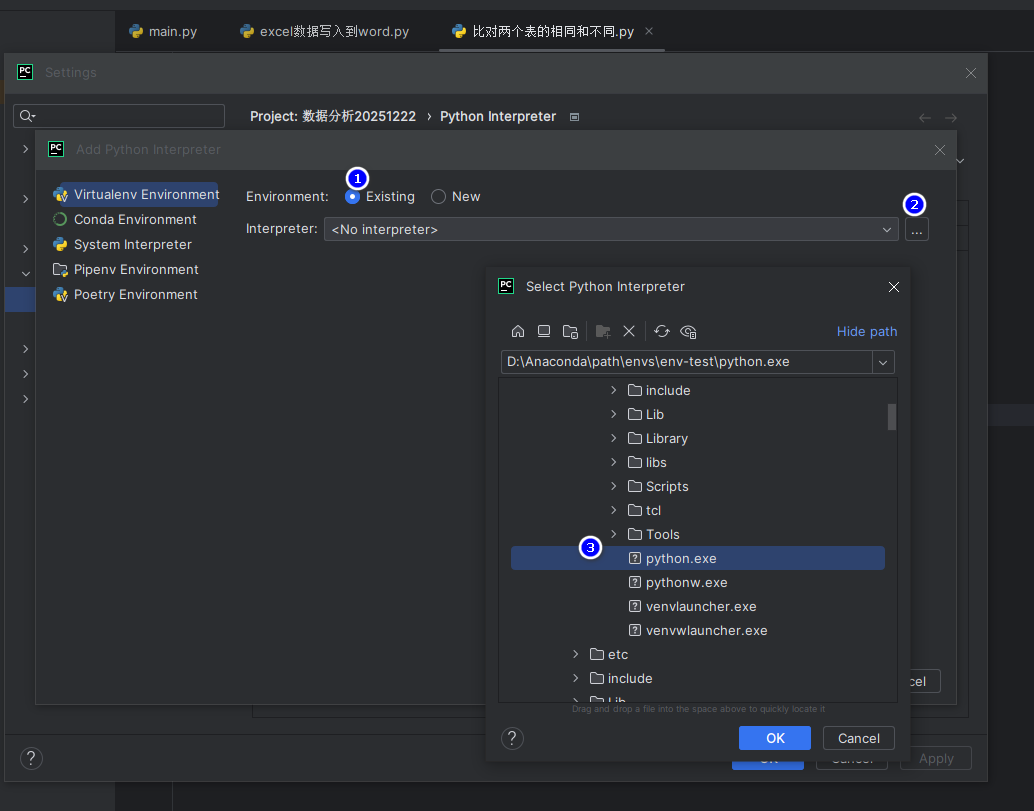Screen dimensions: 1034x811
Task: Select System Interpreter option
Action: pos(123,245)
